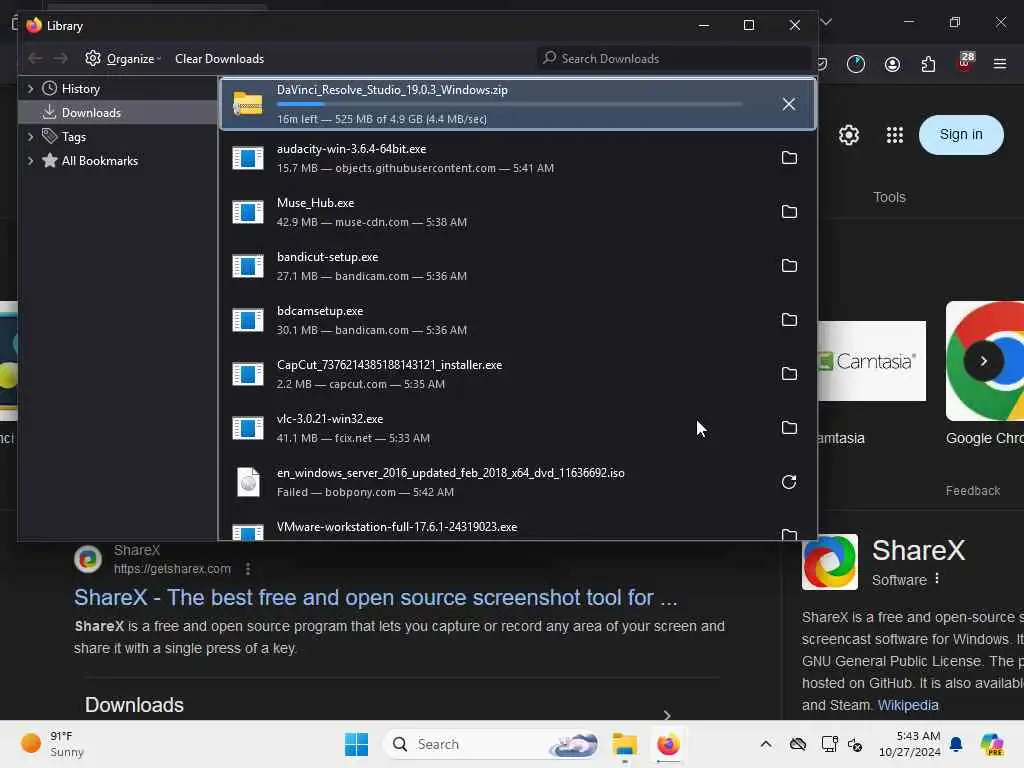Open ShareX search result title link

pyautogui.click(x=376, y=598)
